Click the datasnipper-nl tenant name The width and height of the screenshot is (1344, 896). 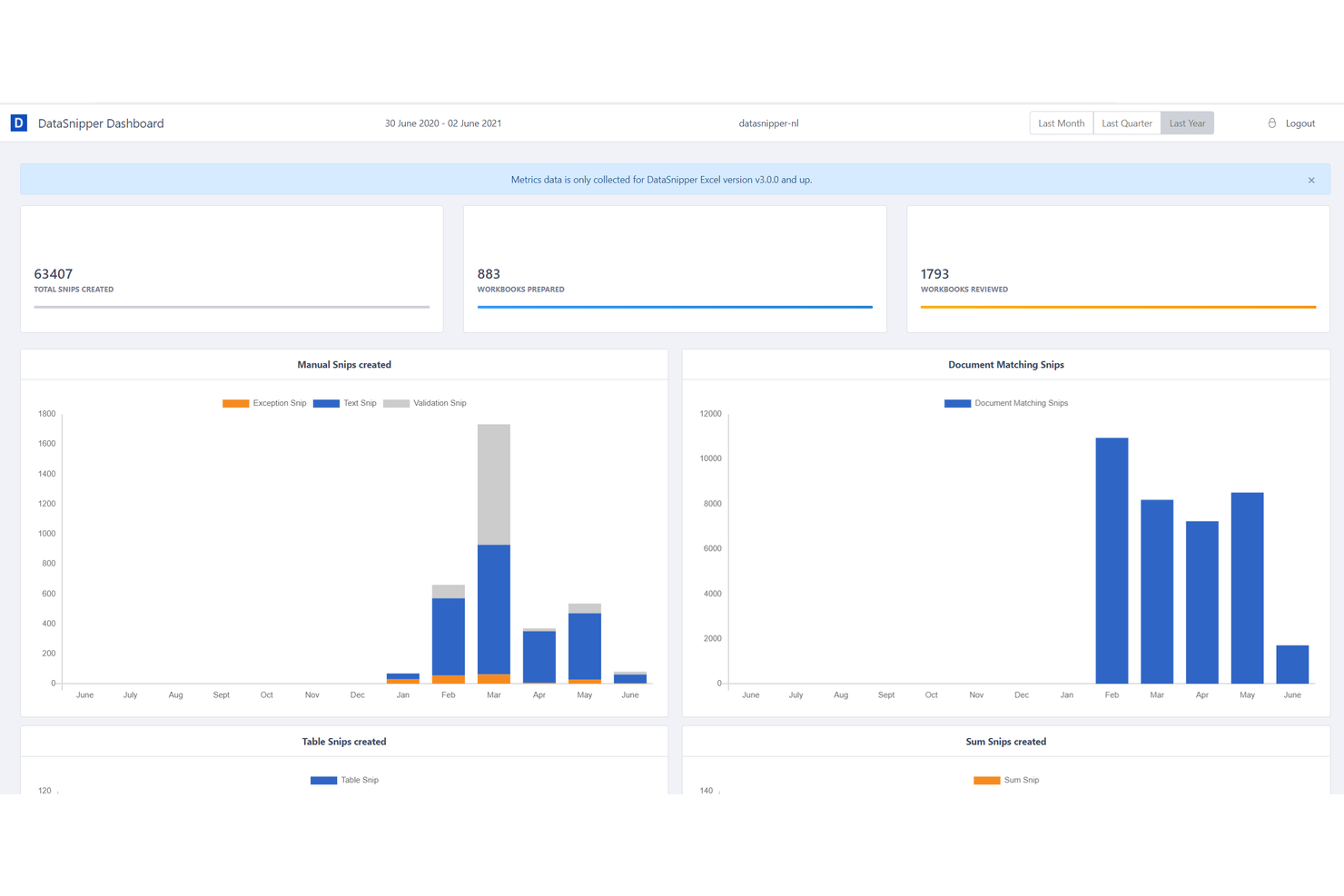pos(768,123)
